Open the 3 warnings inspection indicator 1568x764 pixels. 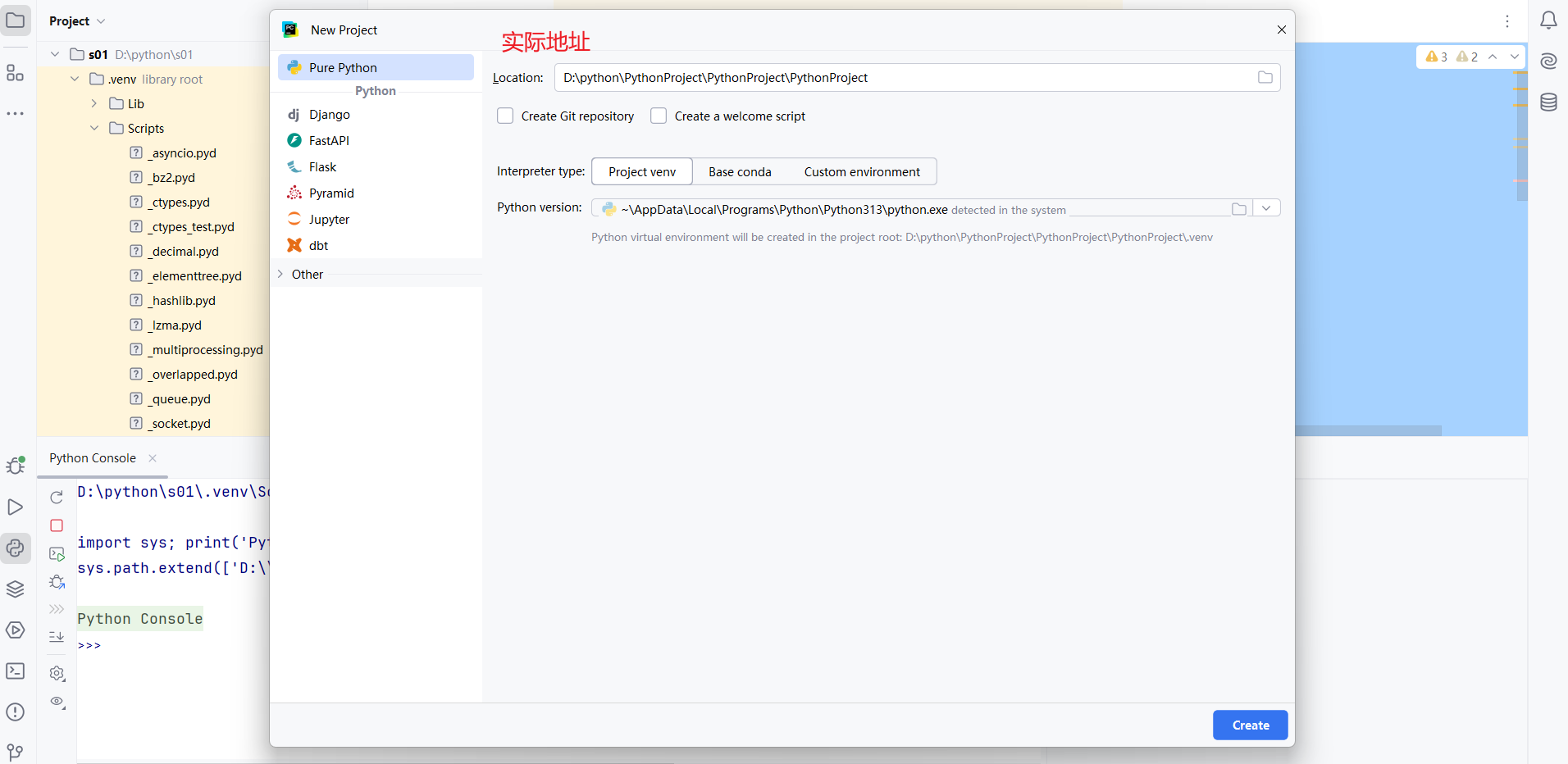[1437, 57]
